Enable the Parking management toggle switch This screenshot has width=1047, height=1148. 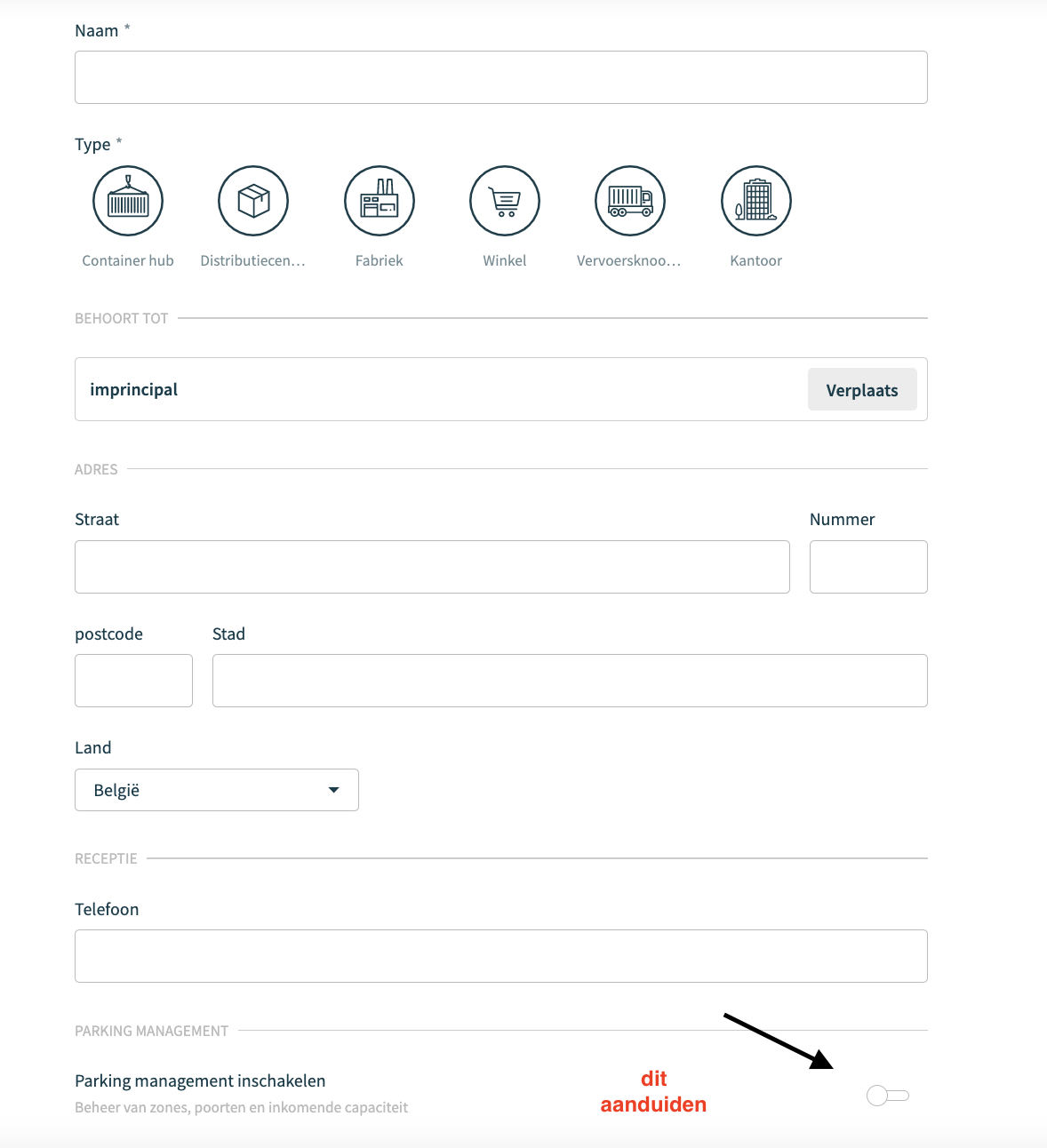(888, 1096)
